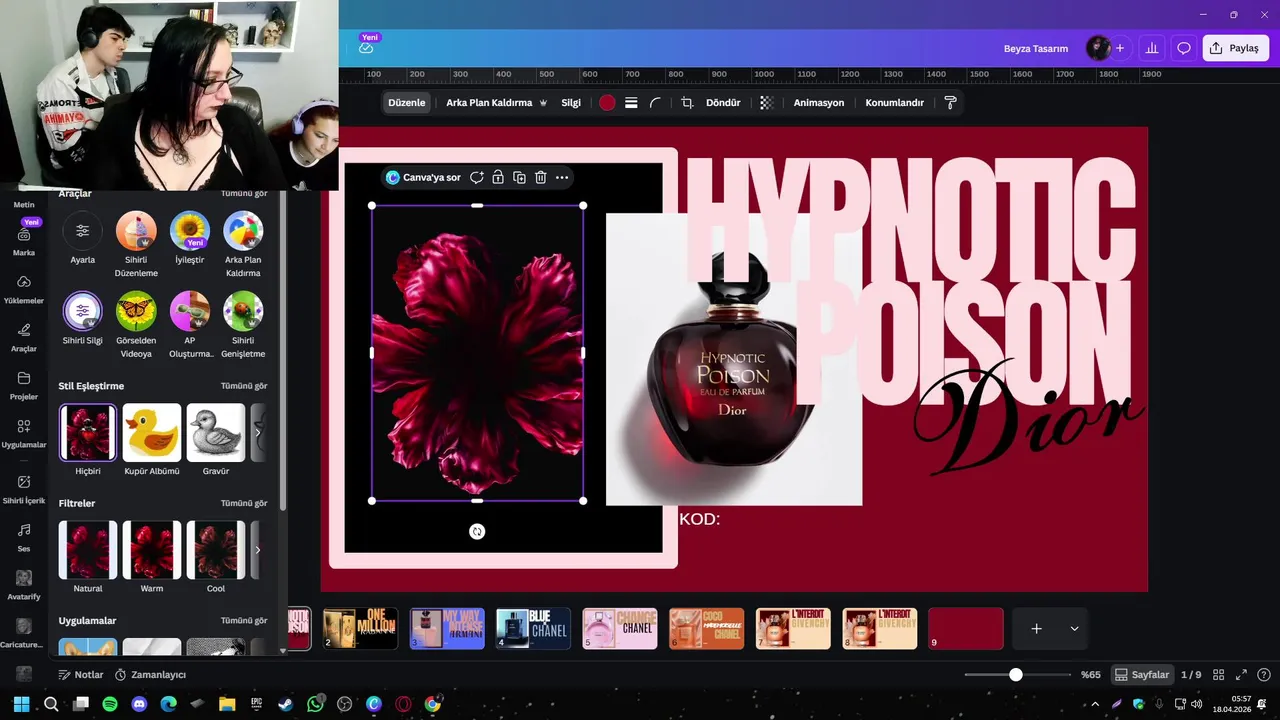Viewport: 1280px width, 720px height.
Task: Toggle Sayfalar pages strip
Action: pyautogui.click(x=1142, y=674)
